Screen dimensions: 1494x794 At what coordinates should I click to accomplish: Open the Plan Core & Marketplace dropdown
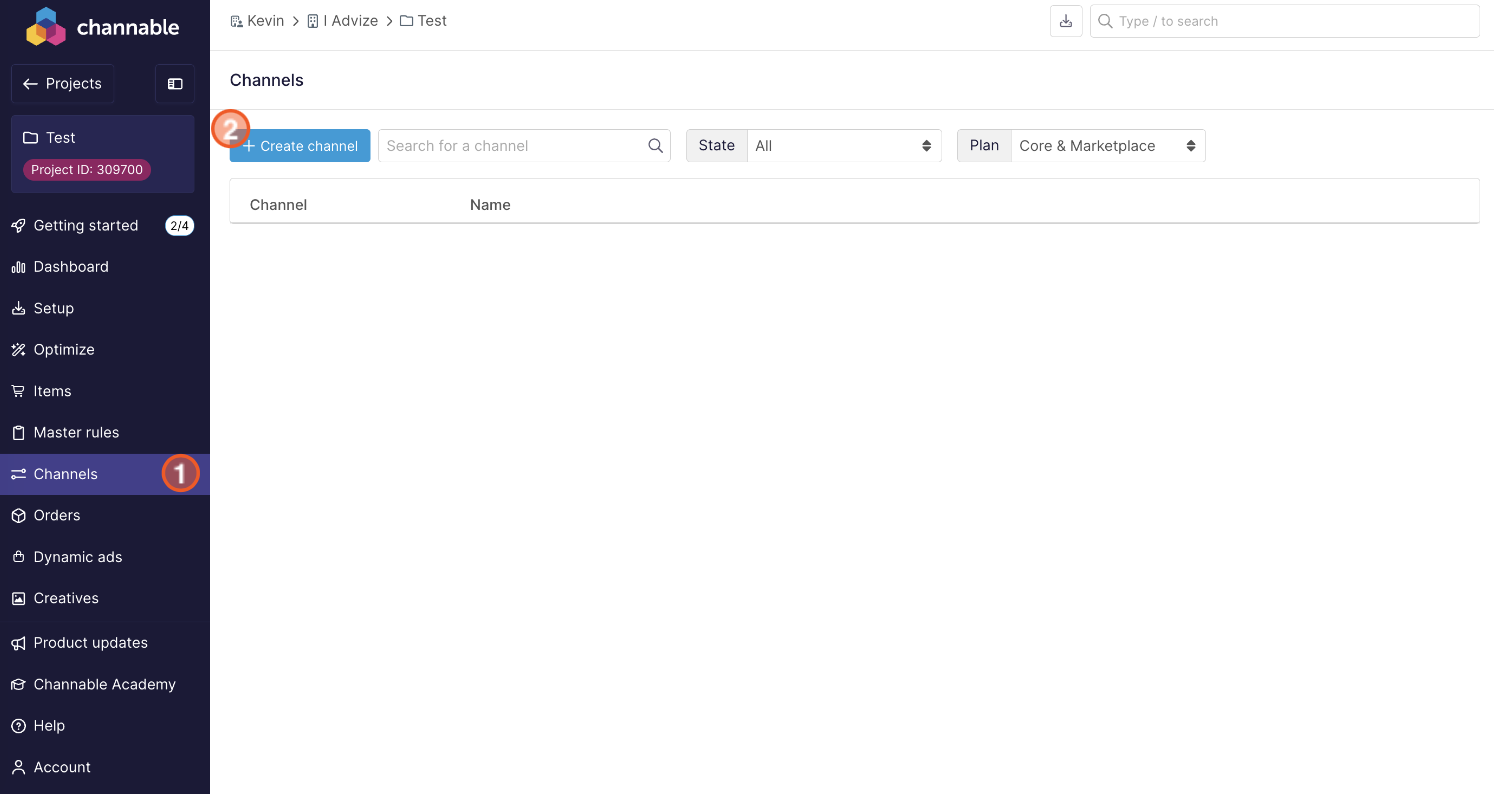pyautogui.click(x=1107, y=146)
